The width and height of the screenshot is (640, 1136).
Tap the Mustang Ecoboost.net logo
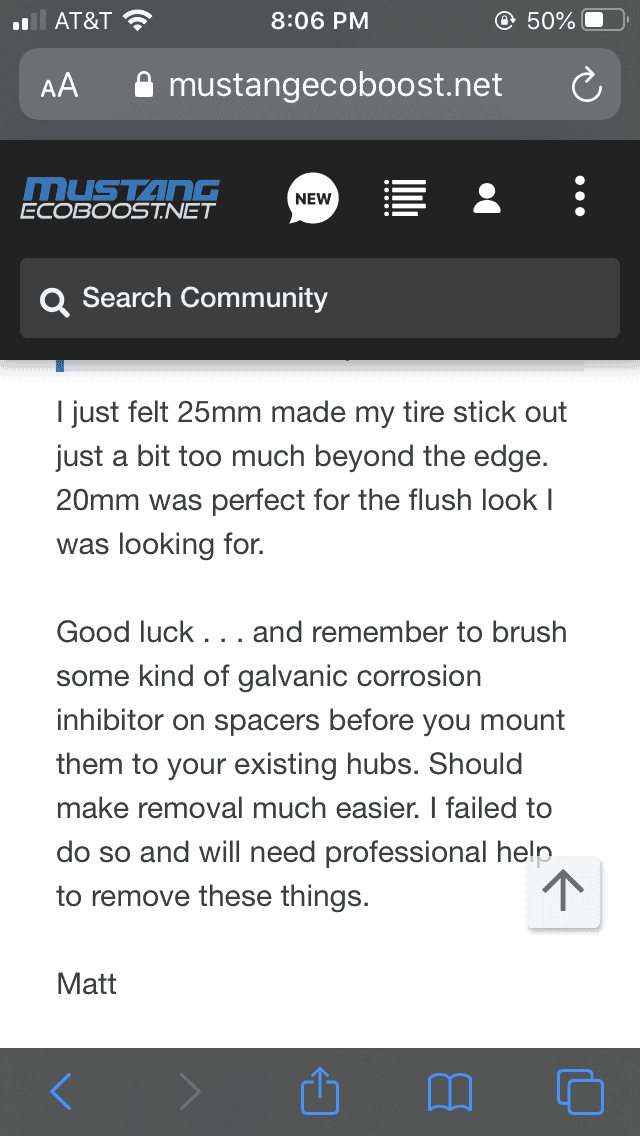pos(120,199)
